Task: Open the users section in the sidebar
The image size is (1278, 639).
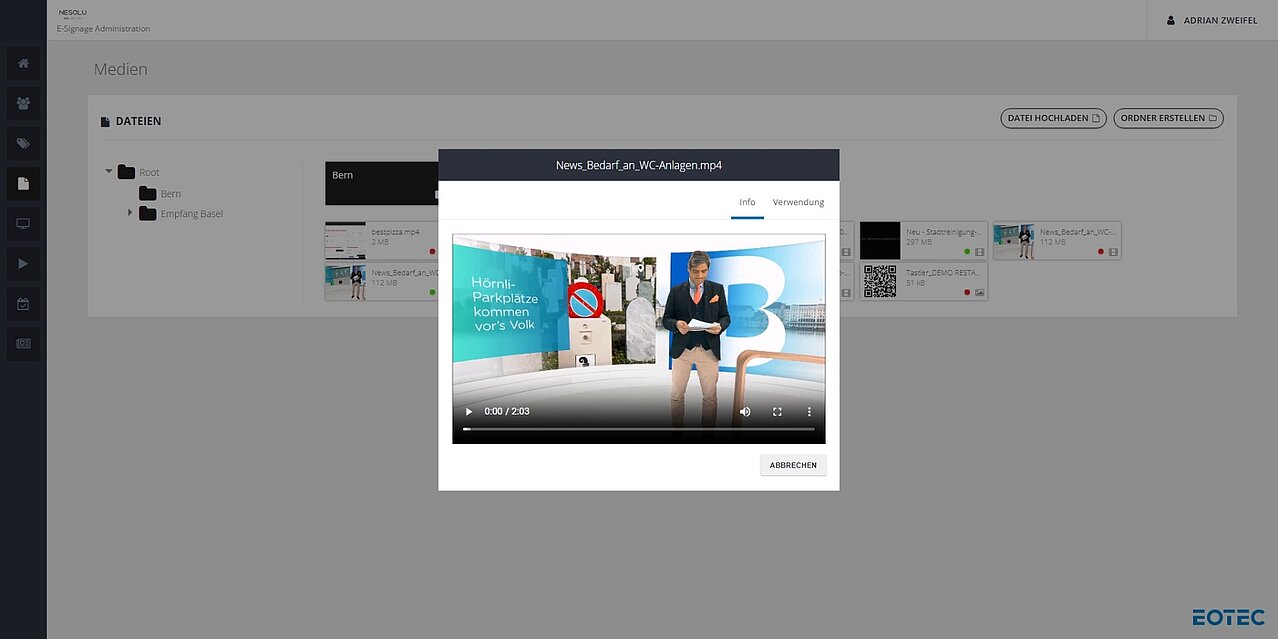Action: pyautogui.click(x=23, y=103)
